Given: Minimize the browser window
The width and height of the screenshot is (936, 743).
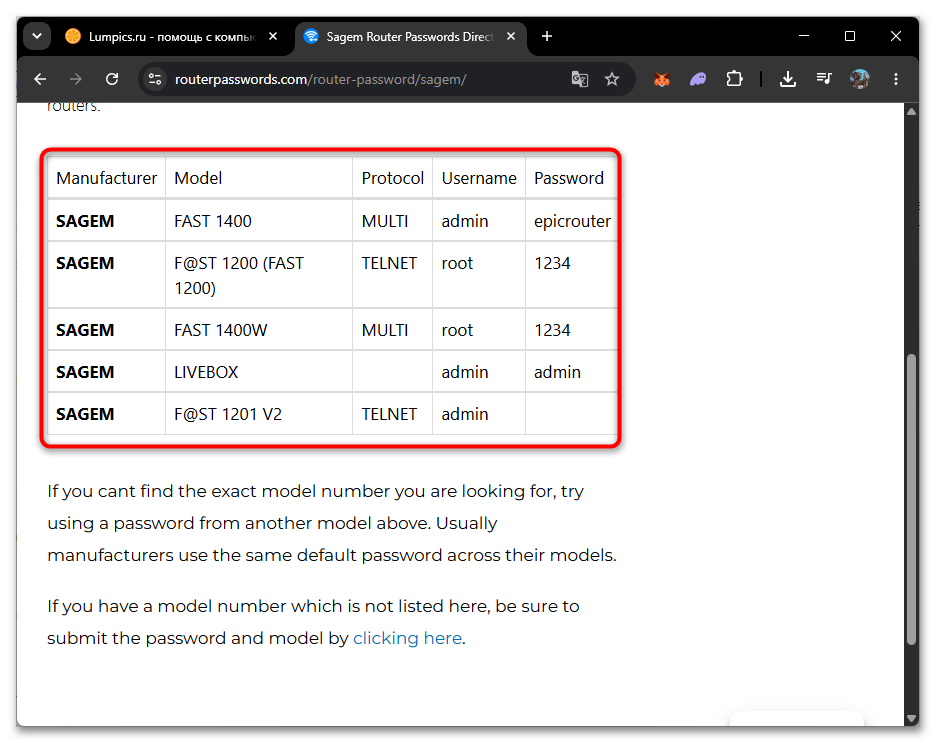Looking at the screenshot, I should pos(804,36).
